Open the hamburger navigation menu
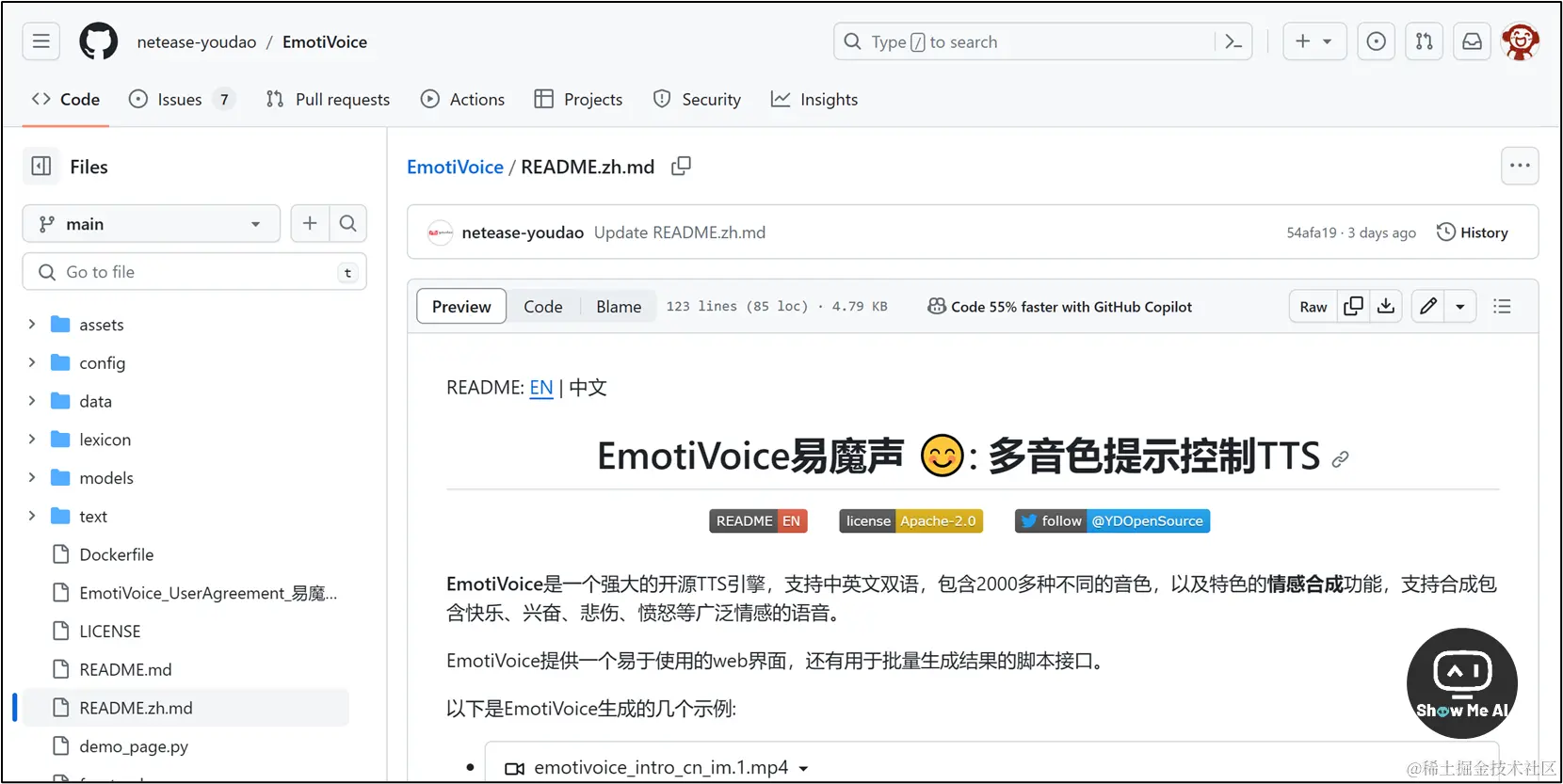 pos(41,41)
